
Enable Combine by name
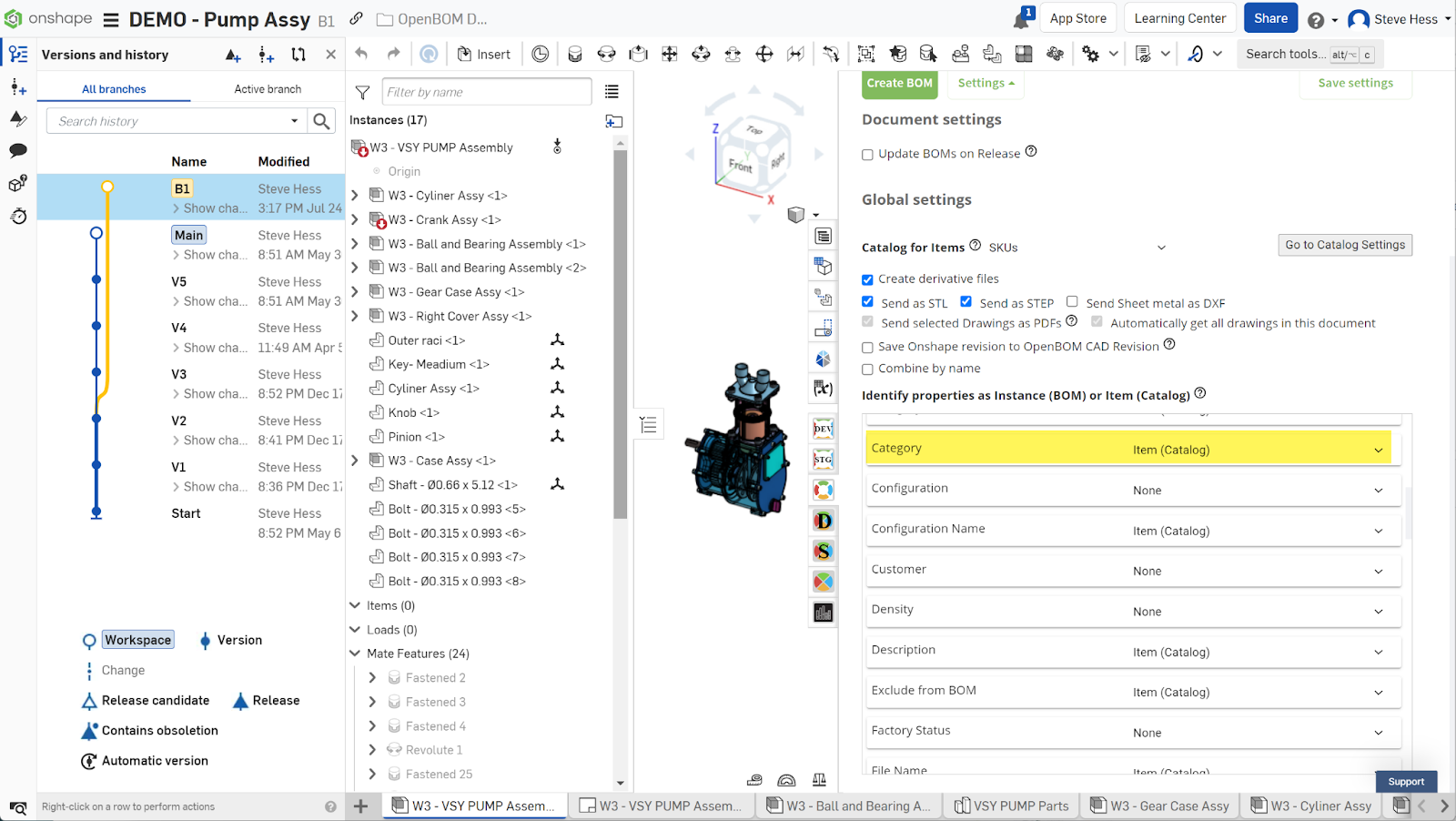tap(867, 370)
